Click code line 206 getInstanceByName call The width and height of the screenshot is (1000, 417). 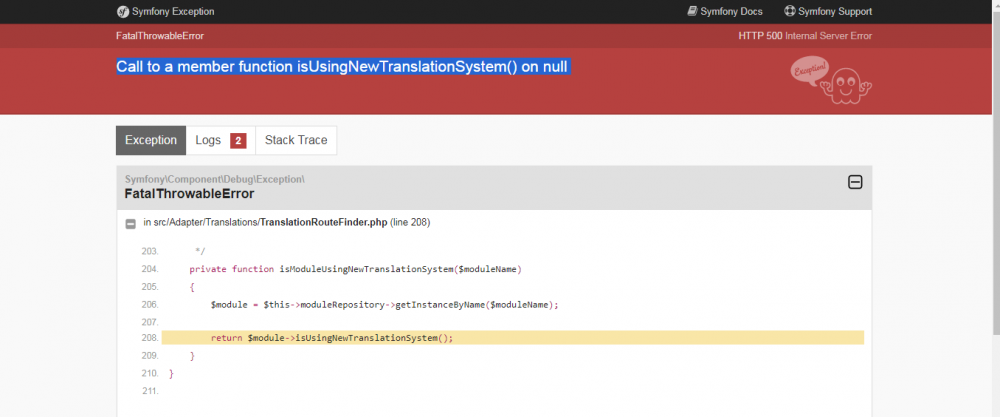(385, 305)
